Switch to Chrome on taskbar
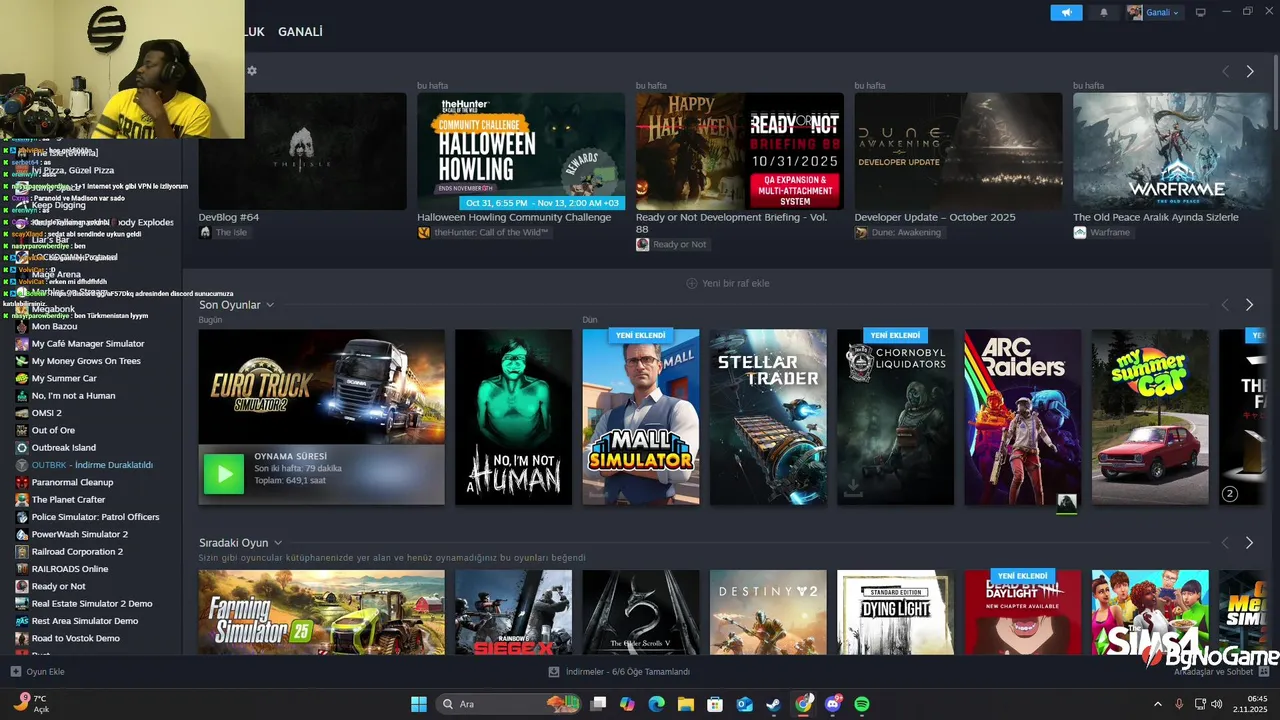Viewport: 1280px width, 720px height. [803, 704]
